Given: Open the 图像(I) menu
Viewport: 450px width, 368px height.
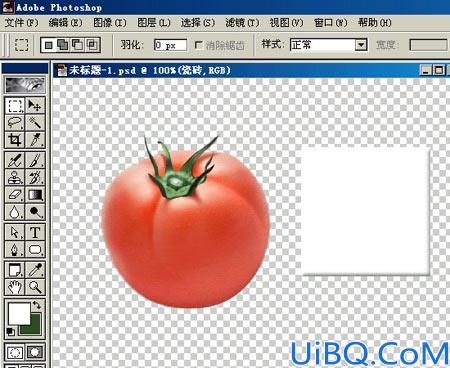Looking at the screenshot, I should tap(110, 23).
